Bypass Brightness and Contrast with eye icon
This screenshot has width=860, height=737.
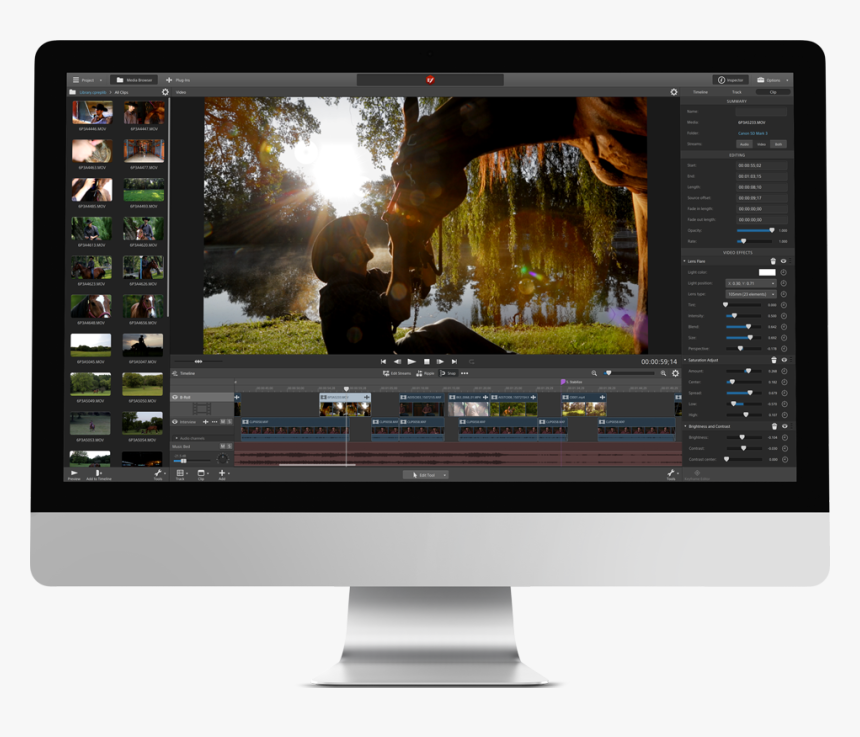point(785,426)
